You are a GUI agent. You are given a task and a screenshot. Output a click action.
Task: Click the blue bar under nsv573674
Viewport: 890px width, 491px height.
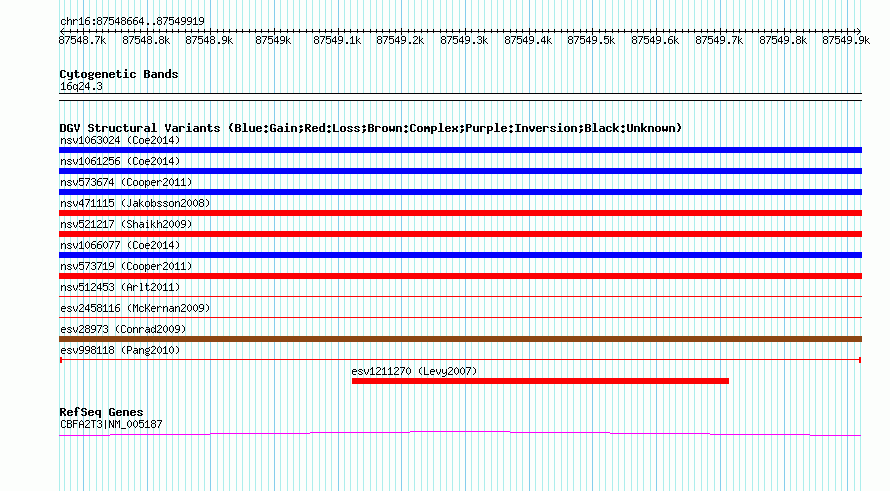pyautogui.click(x=460, y=192)
